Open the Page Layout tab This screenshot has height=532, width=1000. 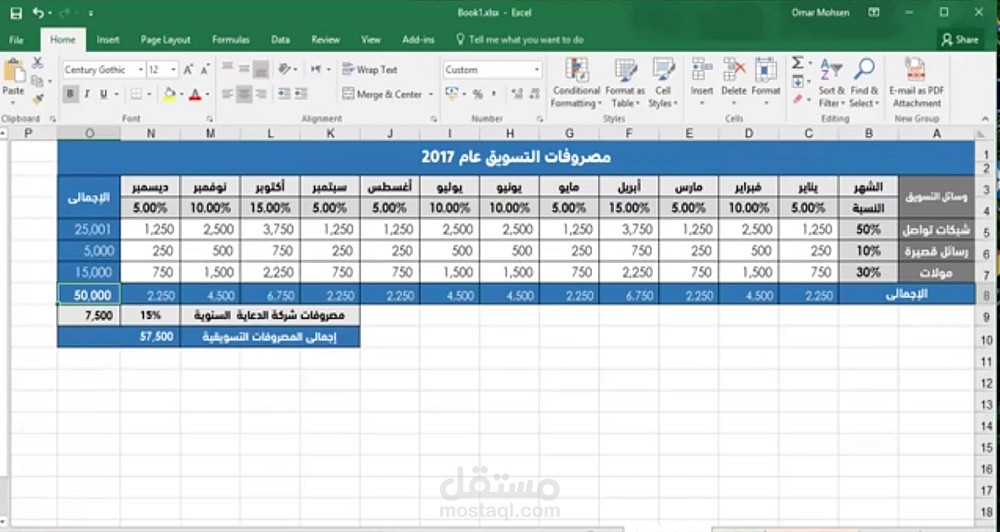pyautogui.click(x=165, y=40)
